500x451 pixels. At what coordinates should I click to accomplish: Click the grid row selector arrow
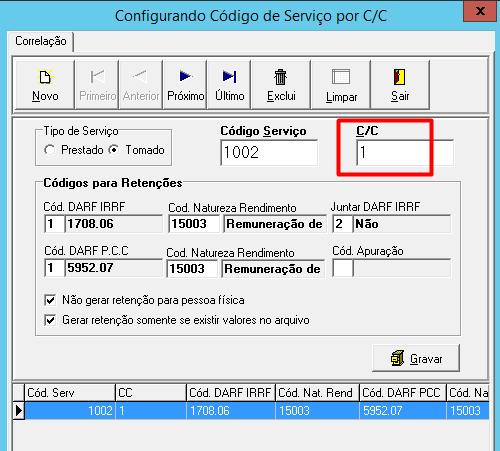click(19, 411)
